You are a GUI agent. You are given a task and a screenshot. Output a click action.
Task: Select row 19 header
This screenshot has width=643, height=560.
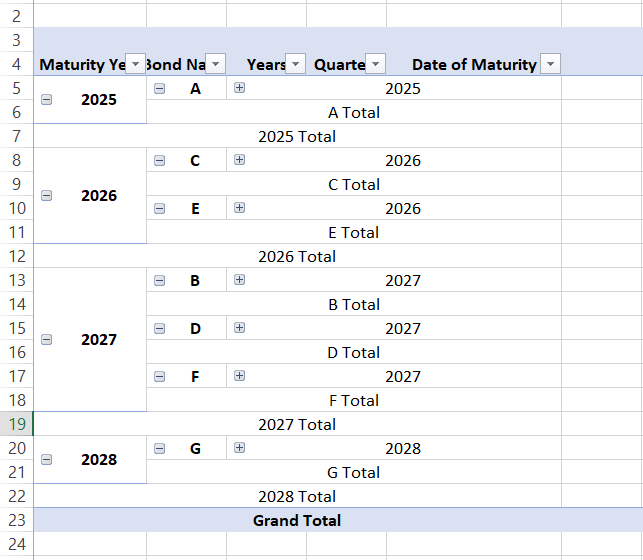16,424
